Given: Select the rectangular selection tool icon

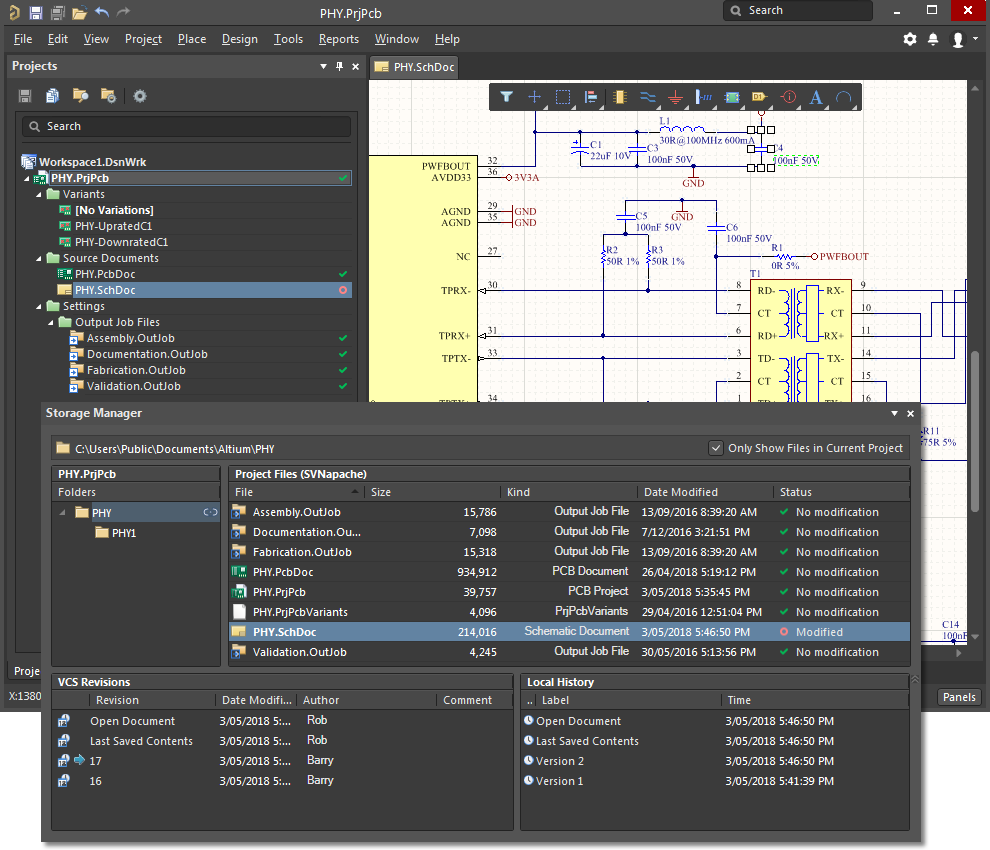Looking at the screenshot, I should [x=563, y=97].
